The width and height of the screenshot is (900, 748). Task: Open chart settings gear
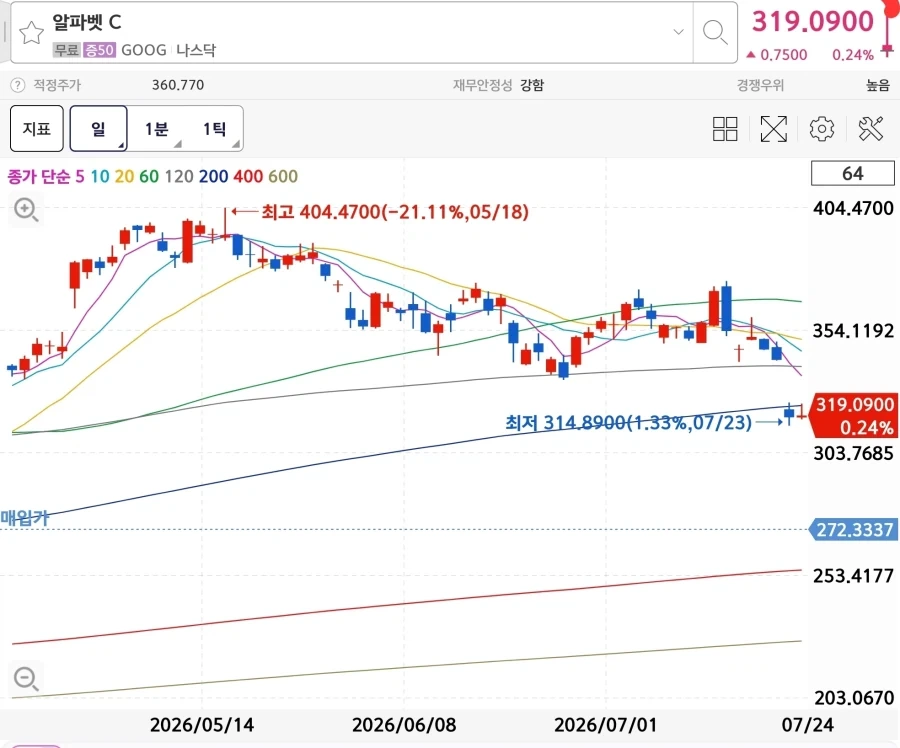tap(821, 129)
